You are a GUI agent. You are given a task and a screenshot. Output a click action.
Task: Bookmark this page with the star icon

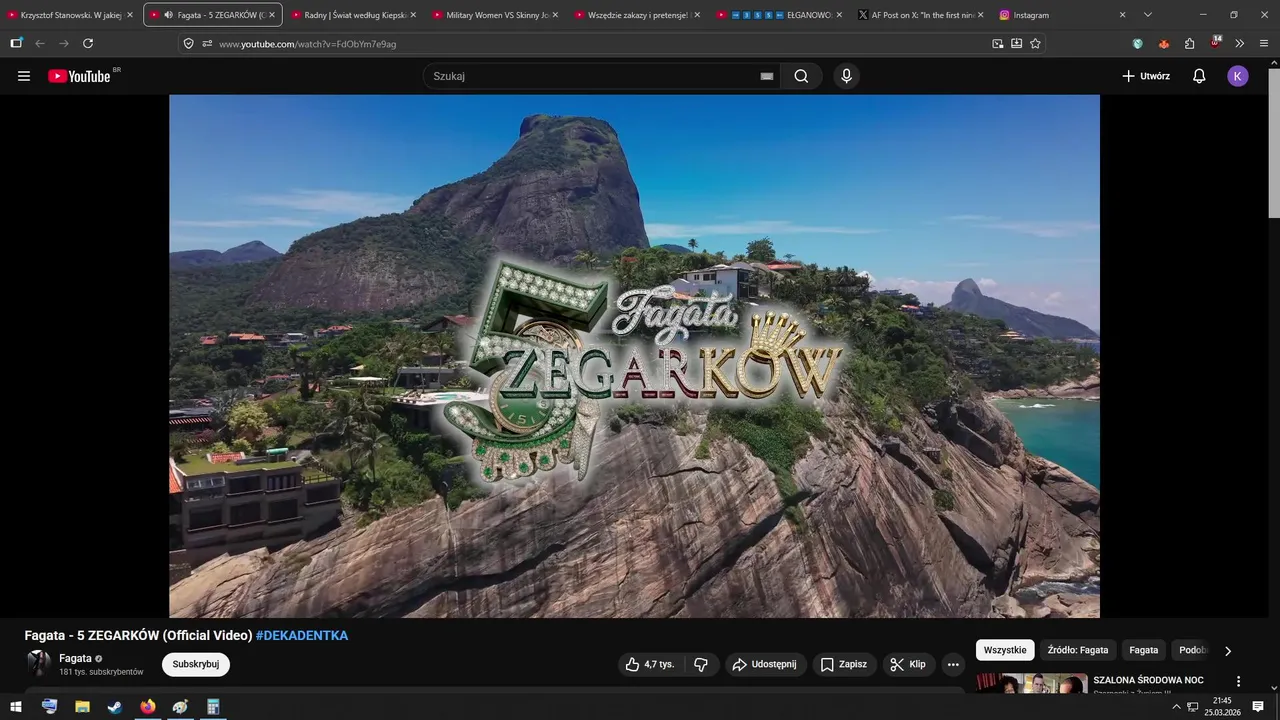(1035, 43)
